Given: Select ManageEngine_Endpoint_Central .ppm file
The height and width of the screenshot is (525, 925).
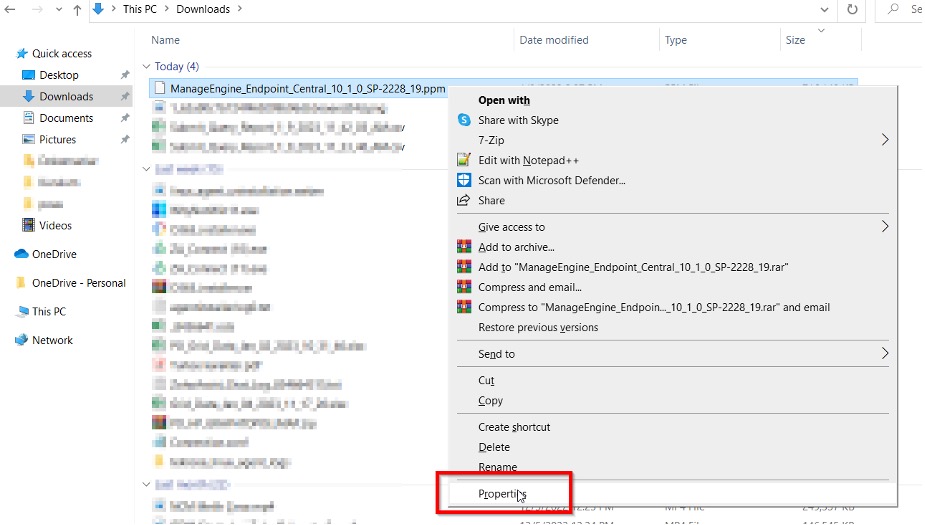Looking at the screenshot, I should 307,88.
